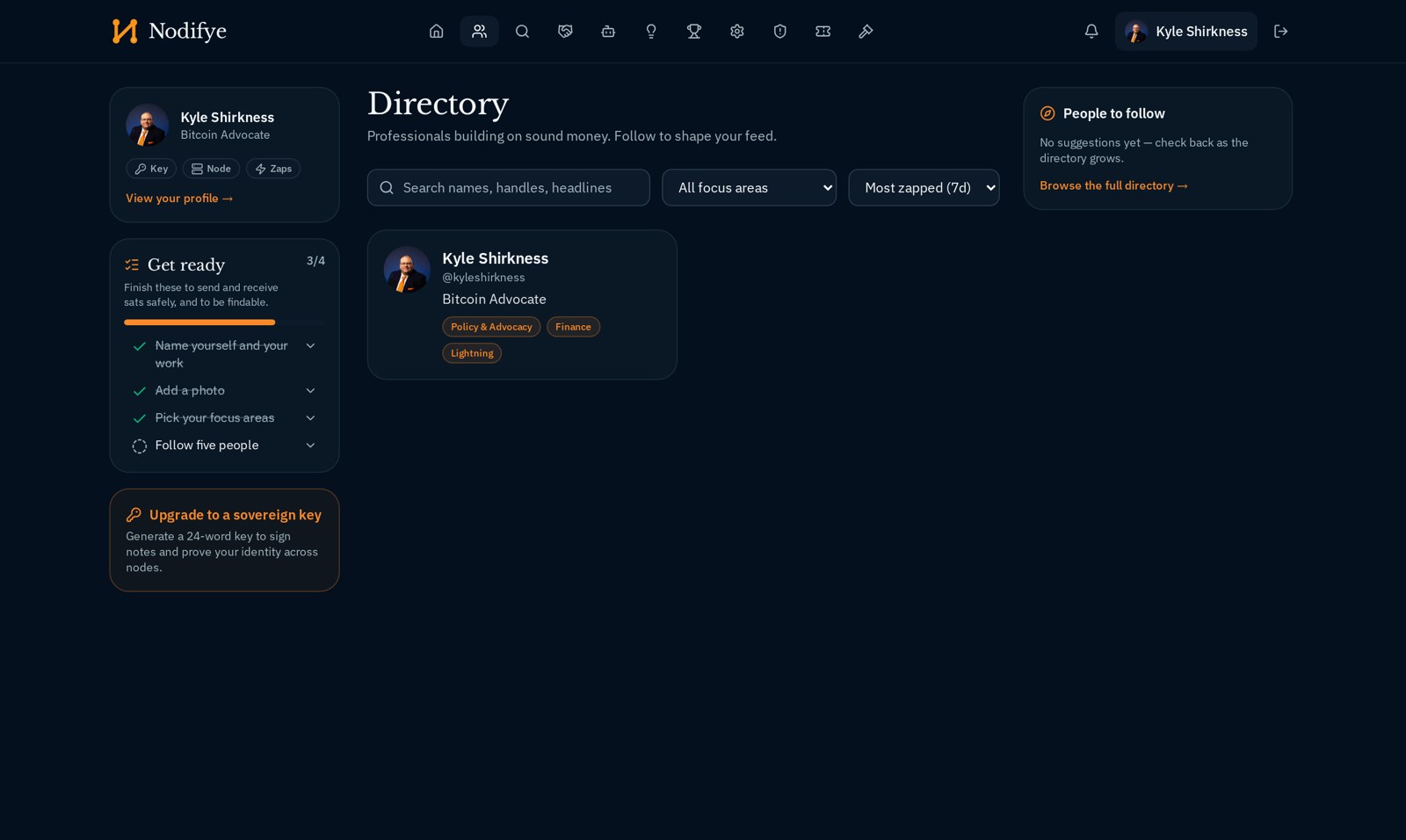1406x840 pixels.
Task: Follow Browse the full directory link
Action: (x=1113, y=185)
